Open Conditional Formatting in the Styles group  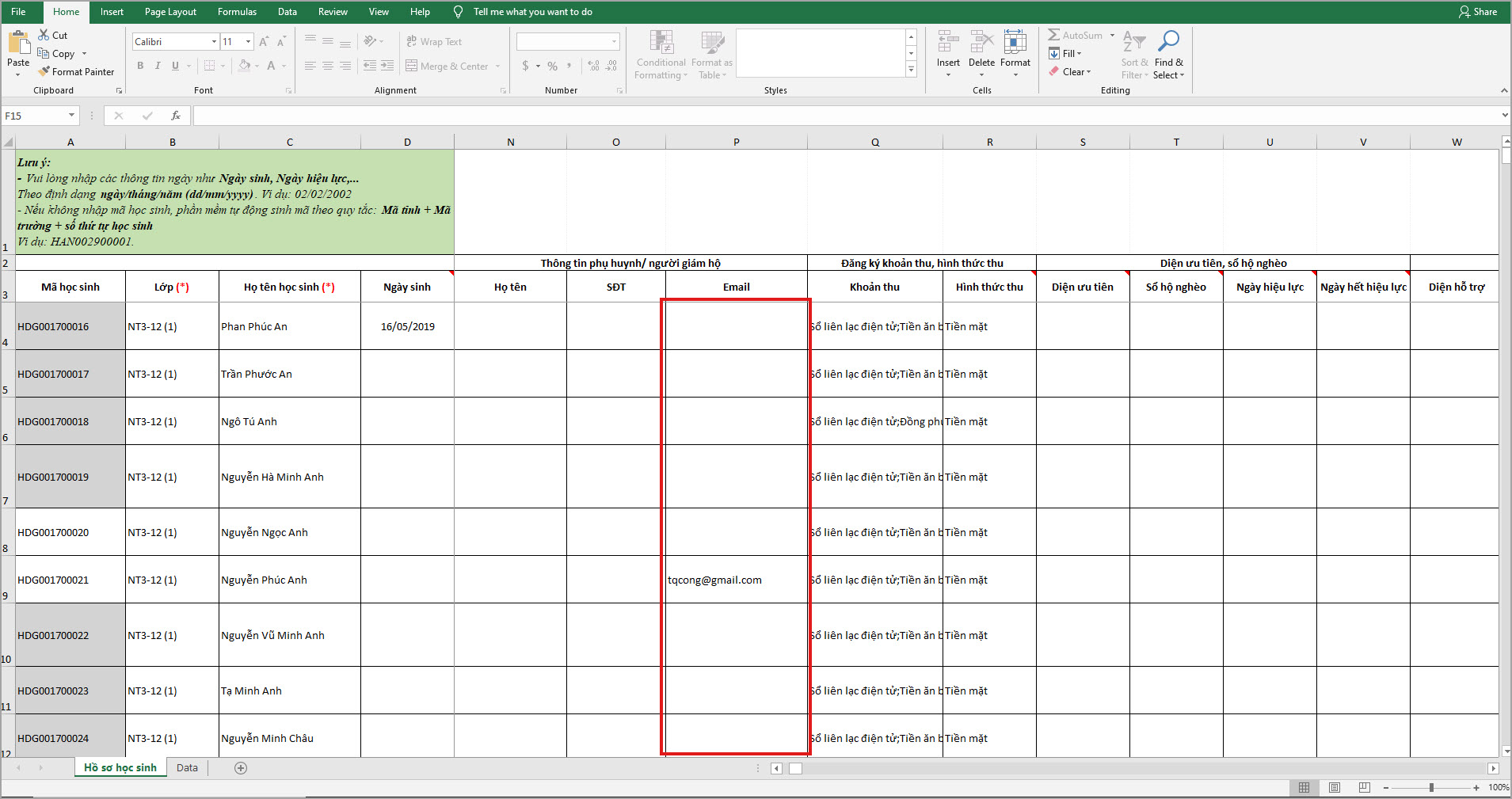click(x=661, y=55)
